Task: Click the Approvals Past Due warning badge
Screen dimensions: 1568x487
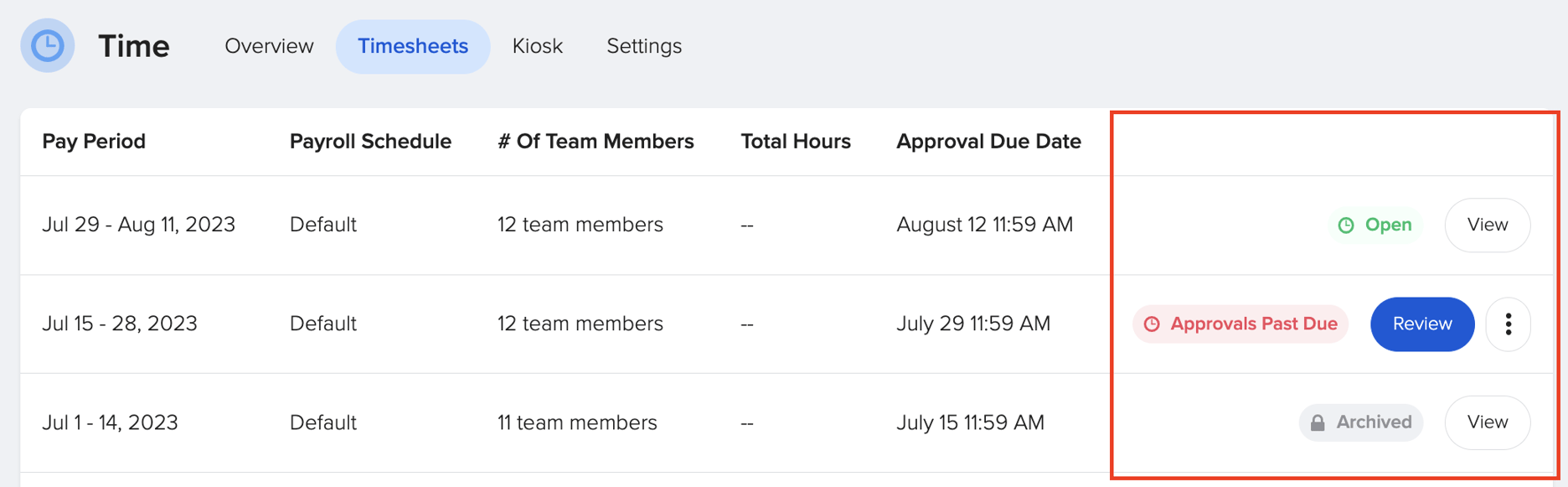Action: [x=1240, y=324]
